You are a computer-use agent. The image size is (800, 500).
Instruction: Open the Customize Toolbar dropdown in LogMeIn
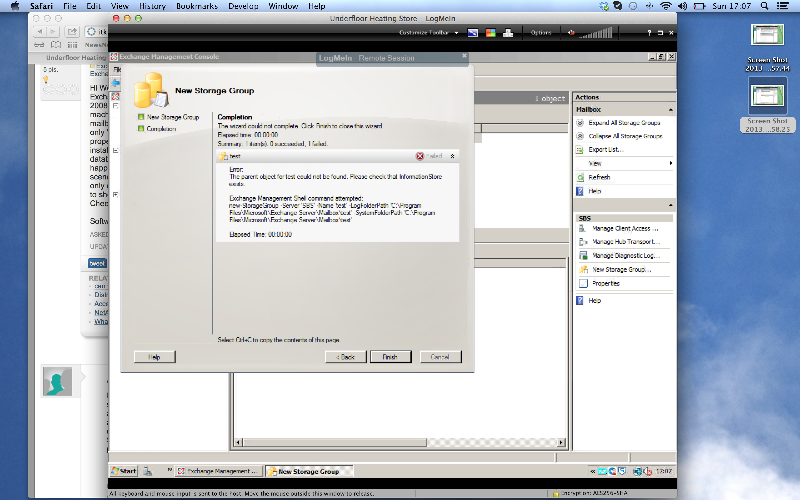pyautogui.click(x=429, y=33)
